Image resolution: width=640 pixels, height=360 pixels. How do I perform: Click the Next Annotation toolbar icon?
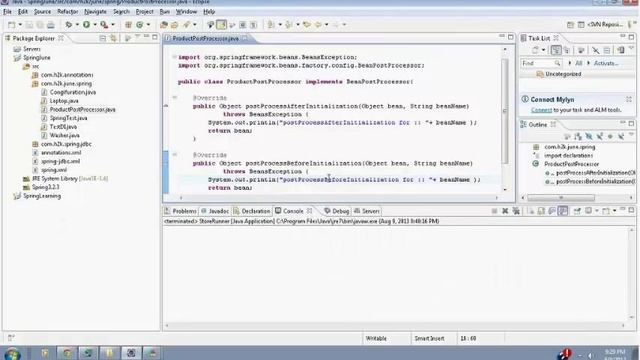point(271,25)
